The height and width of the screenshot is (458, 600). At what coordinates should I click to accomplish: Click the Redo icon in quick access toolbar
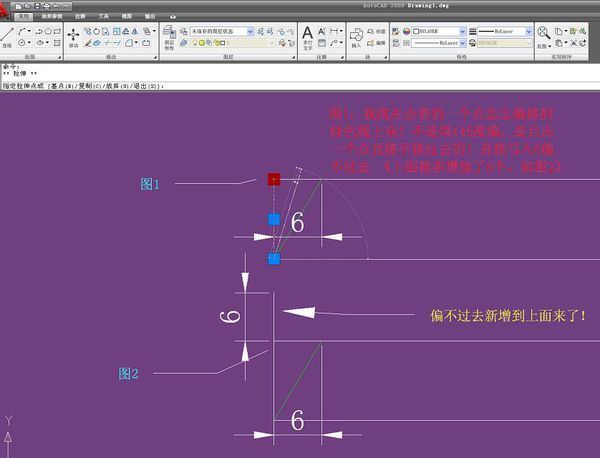click(65, 7)
